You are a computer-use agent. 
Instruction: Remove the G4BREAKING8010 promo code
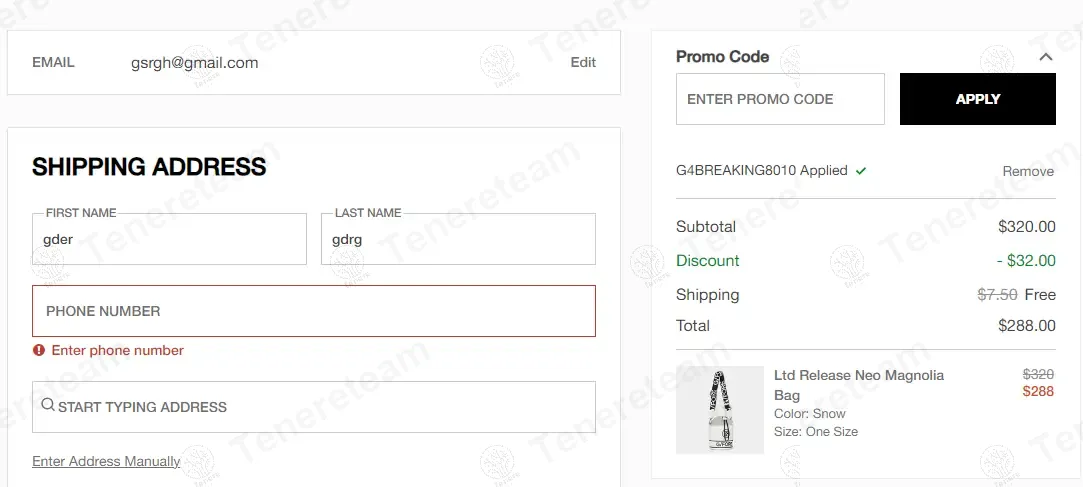1028,171
